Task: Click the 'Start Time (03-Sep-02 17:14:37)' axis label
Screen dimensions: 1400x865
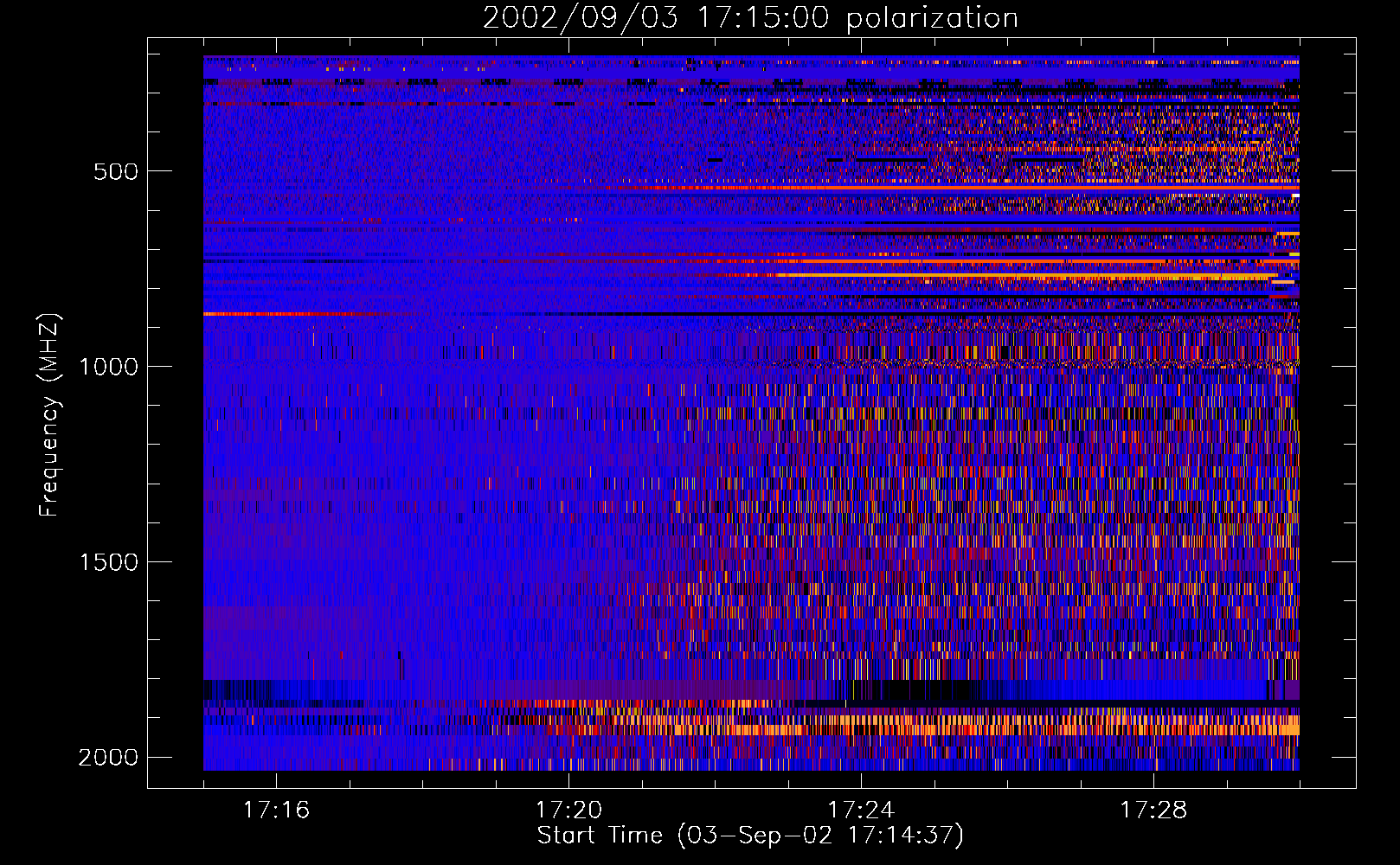Action: (x=750, y=836)
